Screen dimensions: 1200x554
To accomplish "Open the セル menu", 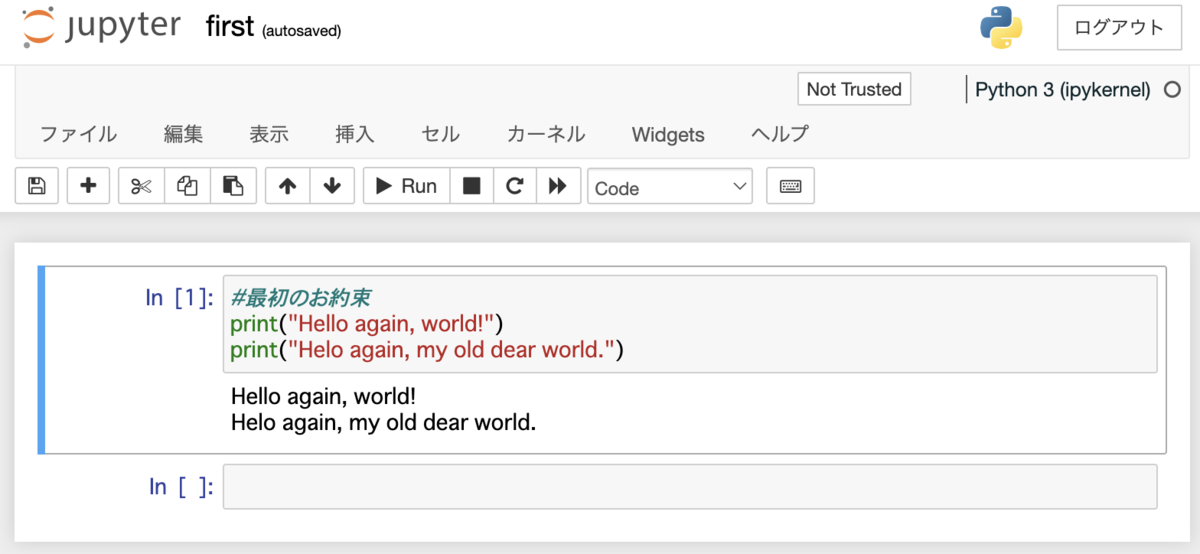I will (x=441, y=134).
